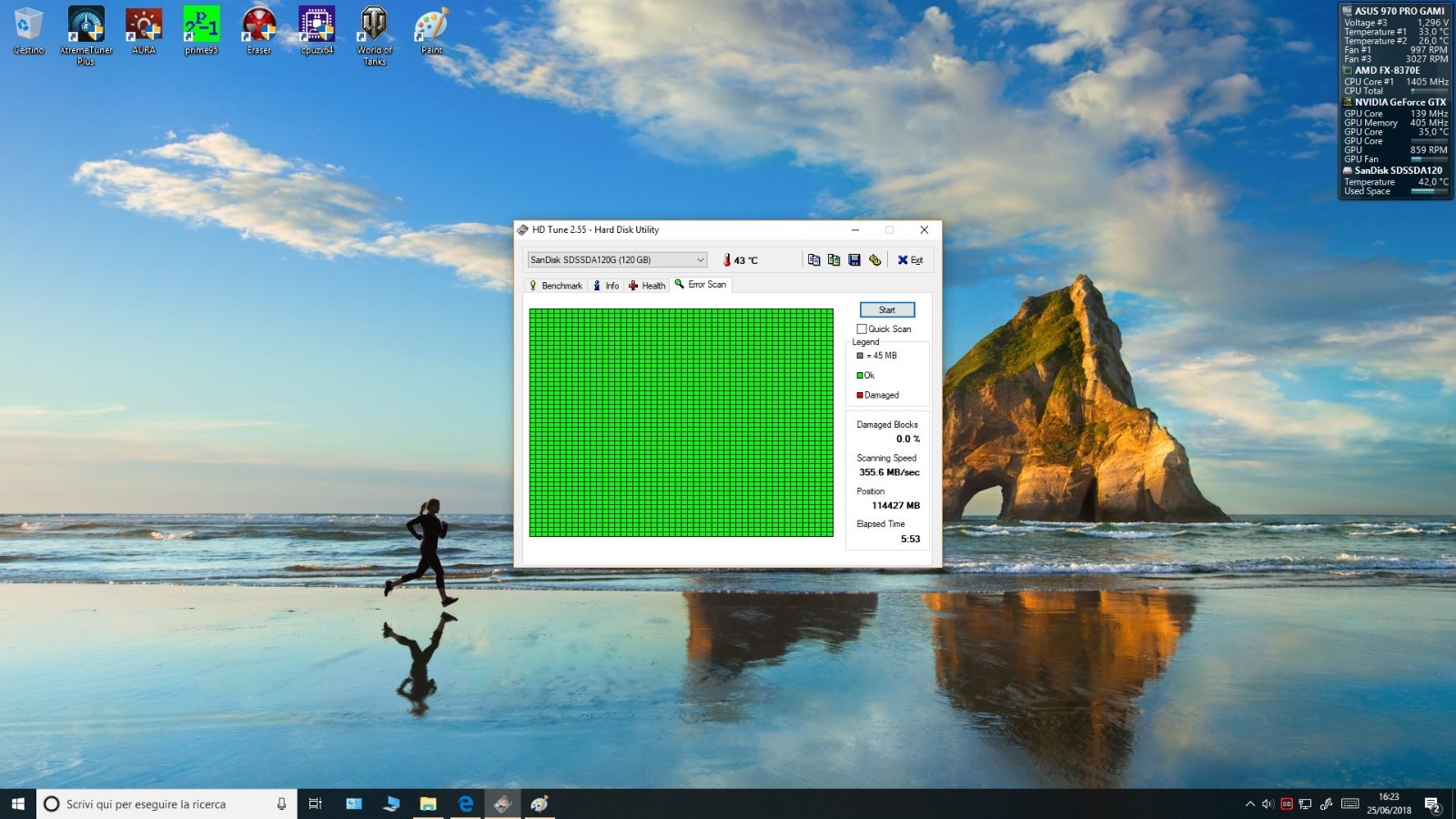Image resolution: width=1456 pixels, height=819 pixels.
Task: Click the volume icon in system tray
Action: pyautogui.click(x=1268, y=804)
